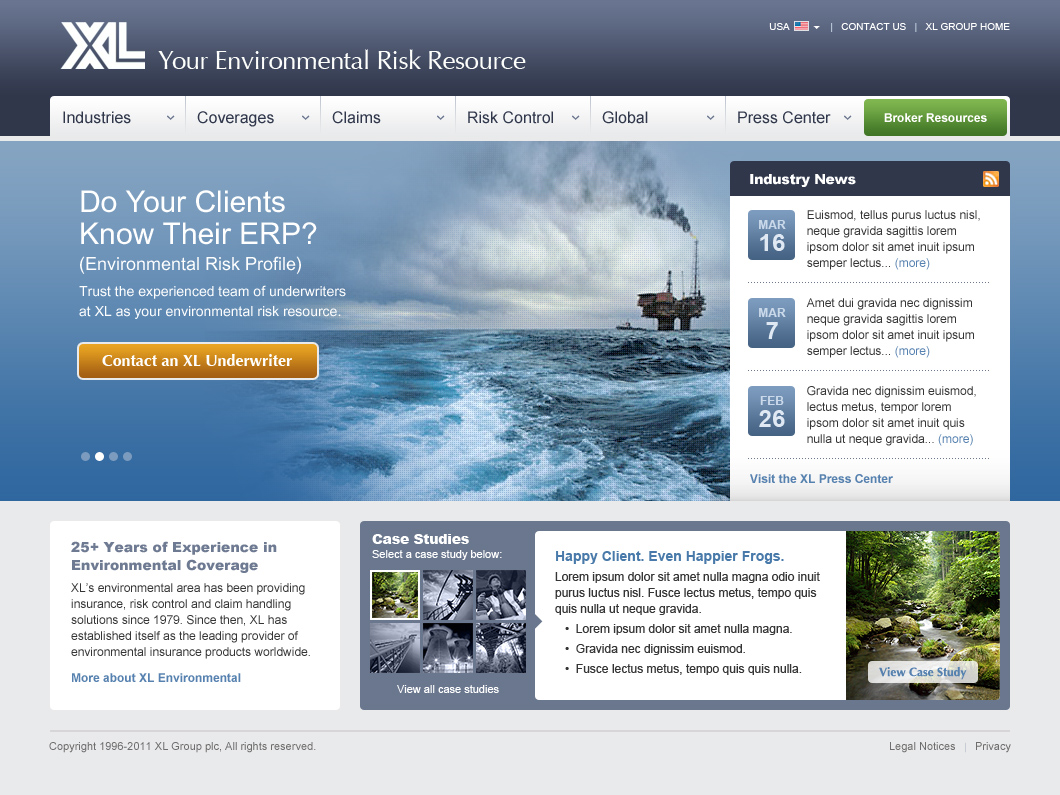Click the MAR 16 date badge

point(771,235)
